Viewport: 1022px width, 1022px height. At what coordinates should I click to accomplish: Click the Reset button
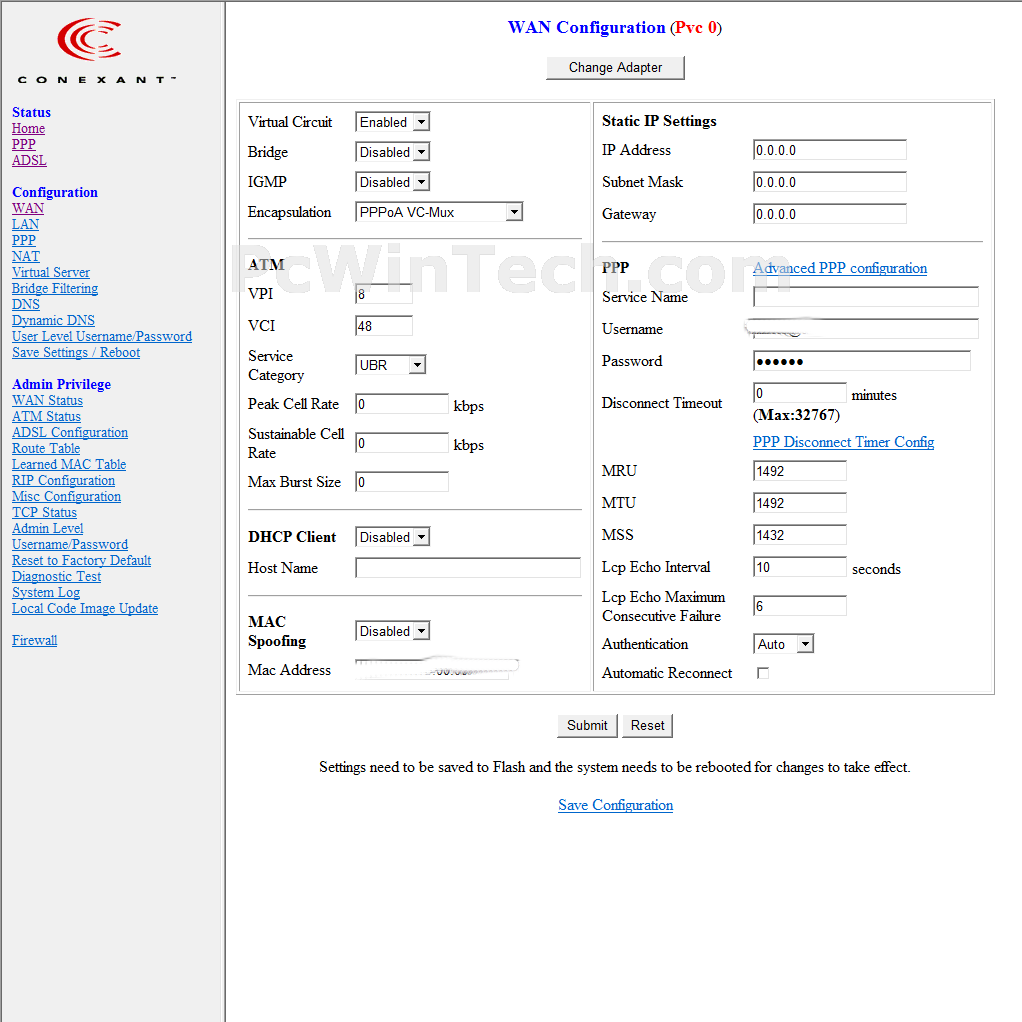coord(647,725)
